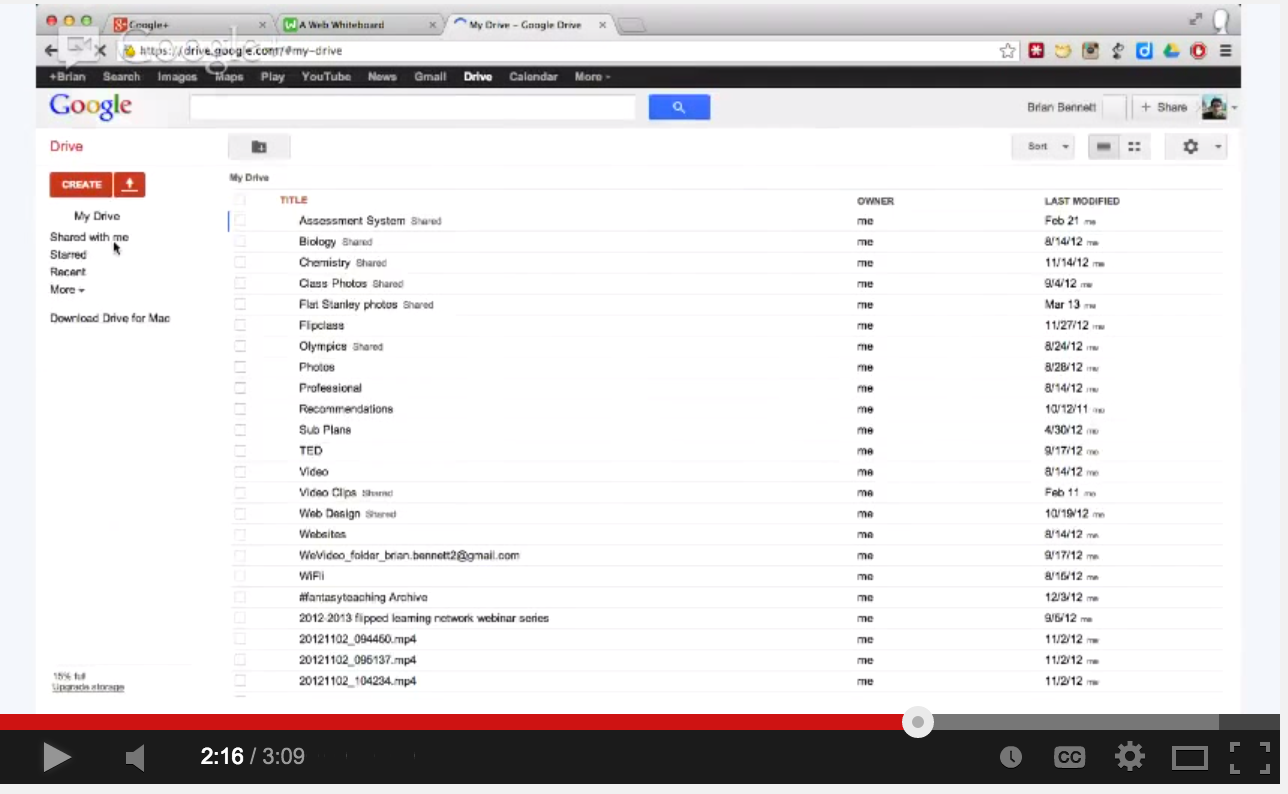The width and height of the screenshot is (1288, 794).
Task: Click the red upload arrow button
Action: pos(130,184)
